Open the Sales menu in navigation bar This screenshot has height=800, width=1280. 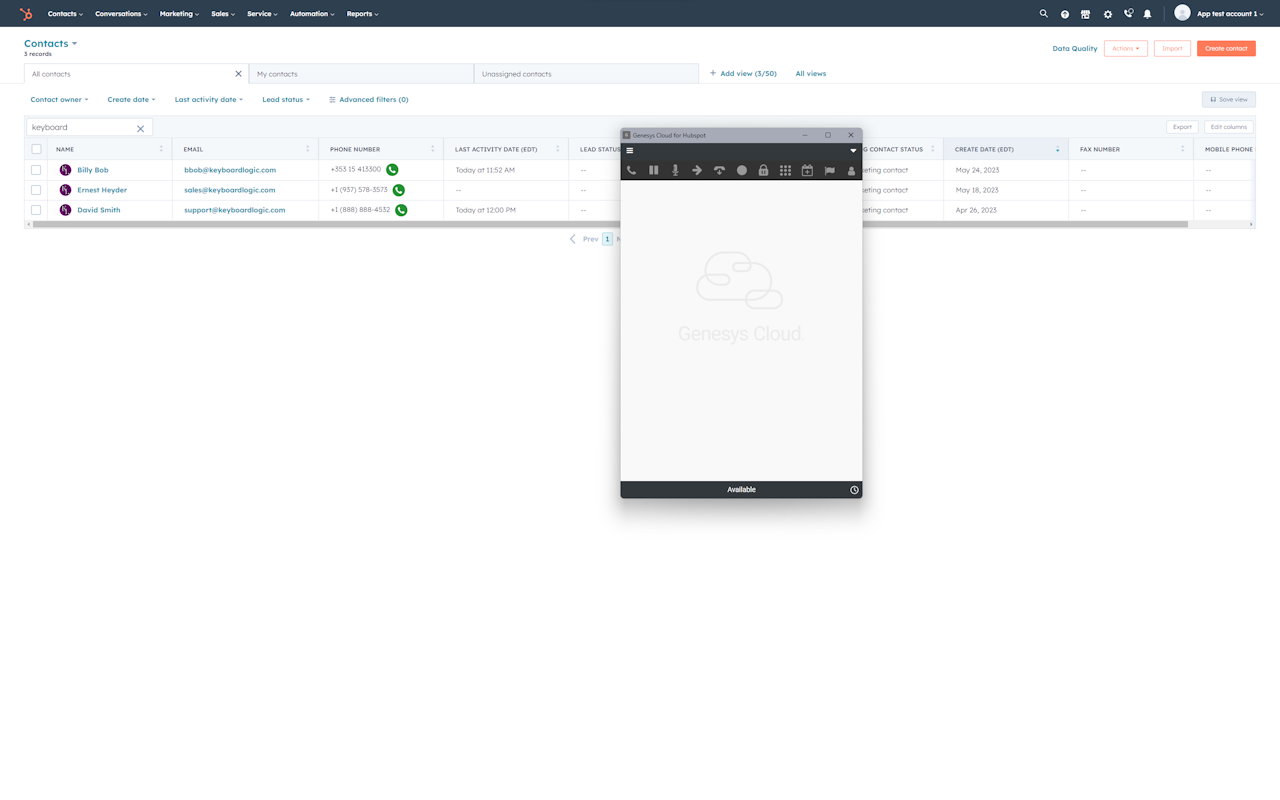tap(222, 14)
